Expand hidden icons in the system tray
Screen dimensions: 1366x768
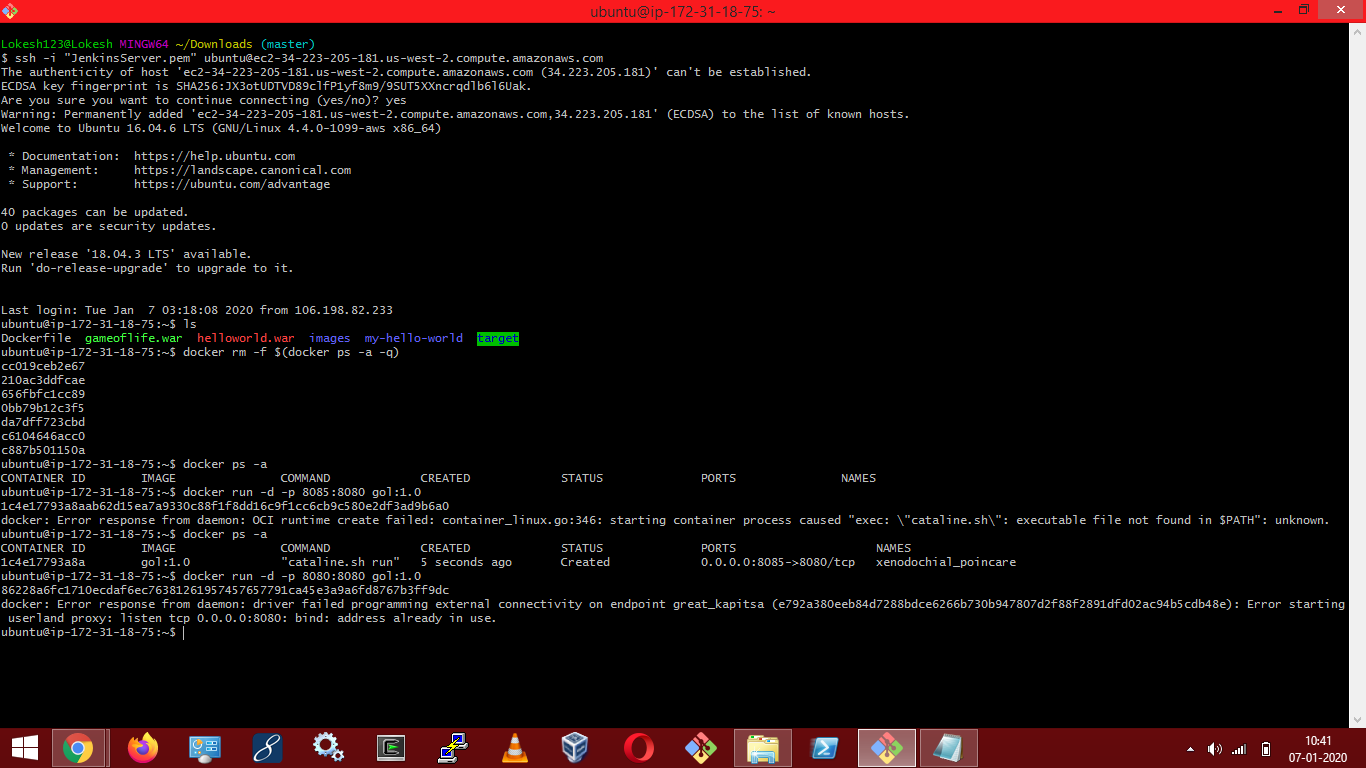(1190, 747)
